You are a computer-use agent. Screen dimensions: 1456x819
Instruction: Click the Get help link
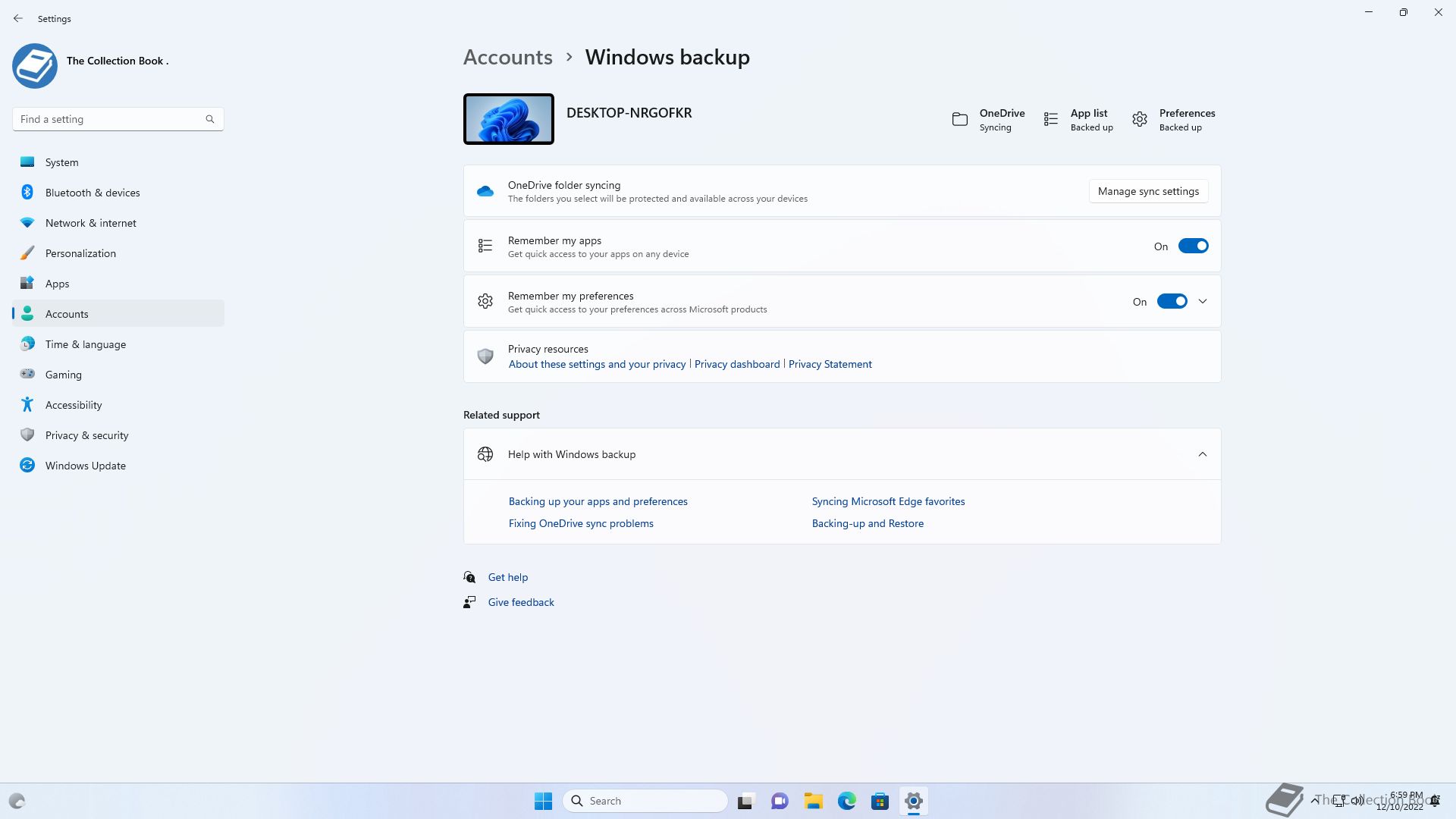click(x=508, y=577)
